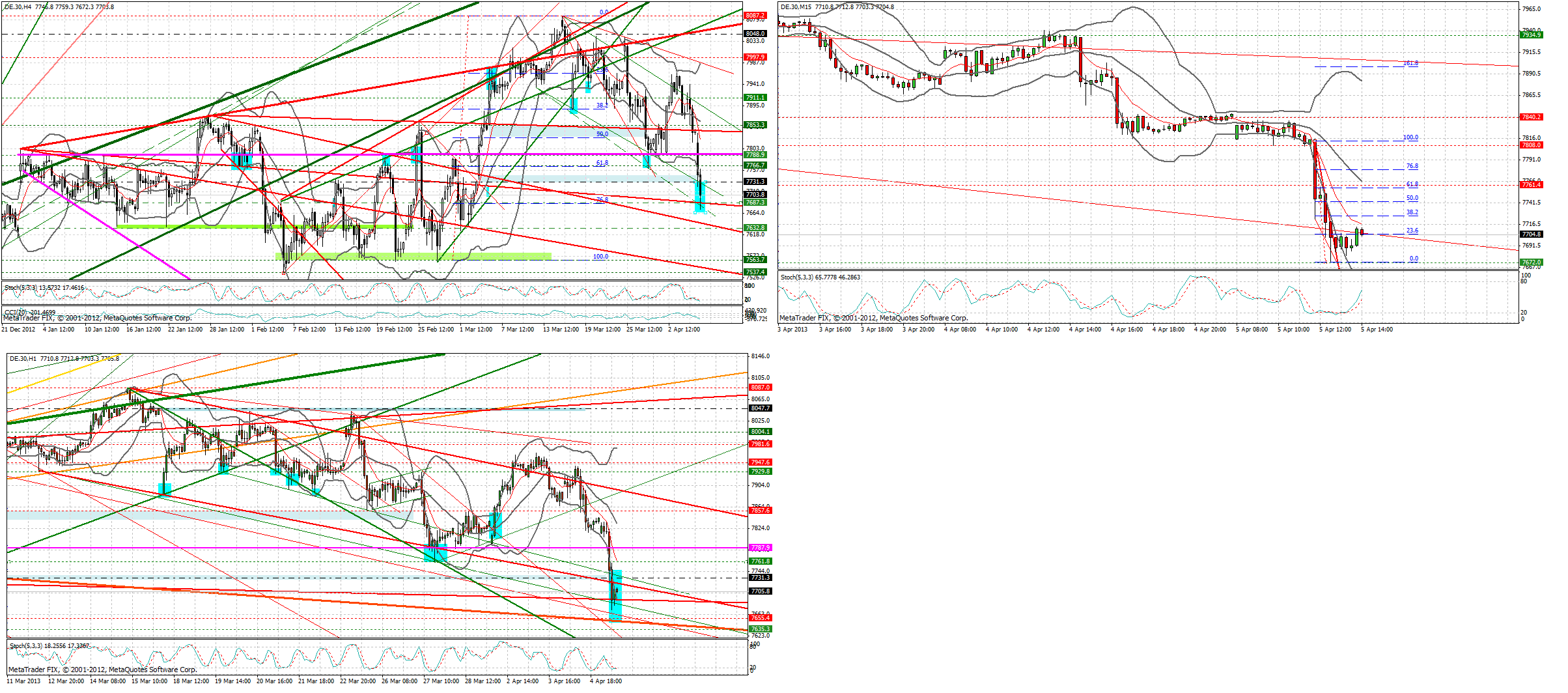Select the 7563.7 green price label
Screen dimensions: 1568x693
click(x=755, y=259)
